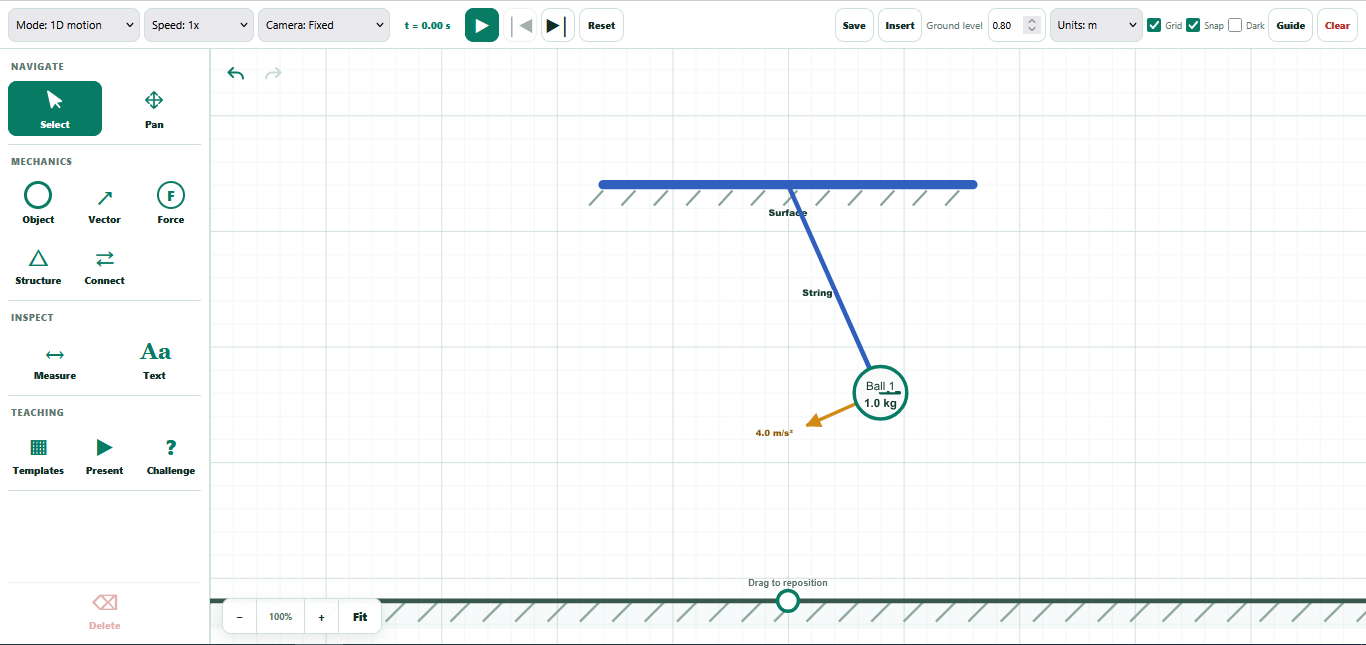Viewport: 1366px width, 645px height.
Task: Zoom out with the minus button
Action: pos(239,617)
